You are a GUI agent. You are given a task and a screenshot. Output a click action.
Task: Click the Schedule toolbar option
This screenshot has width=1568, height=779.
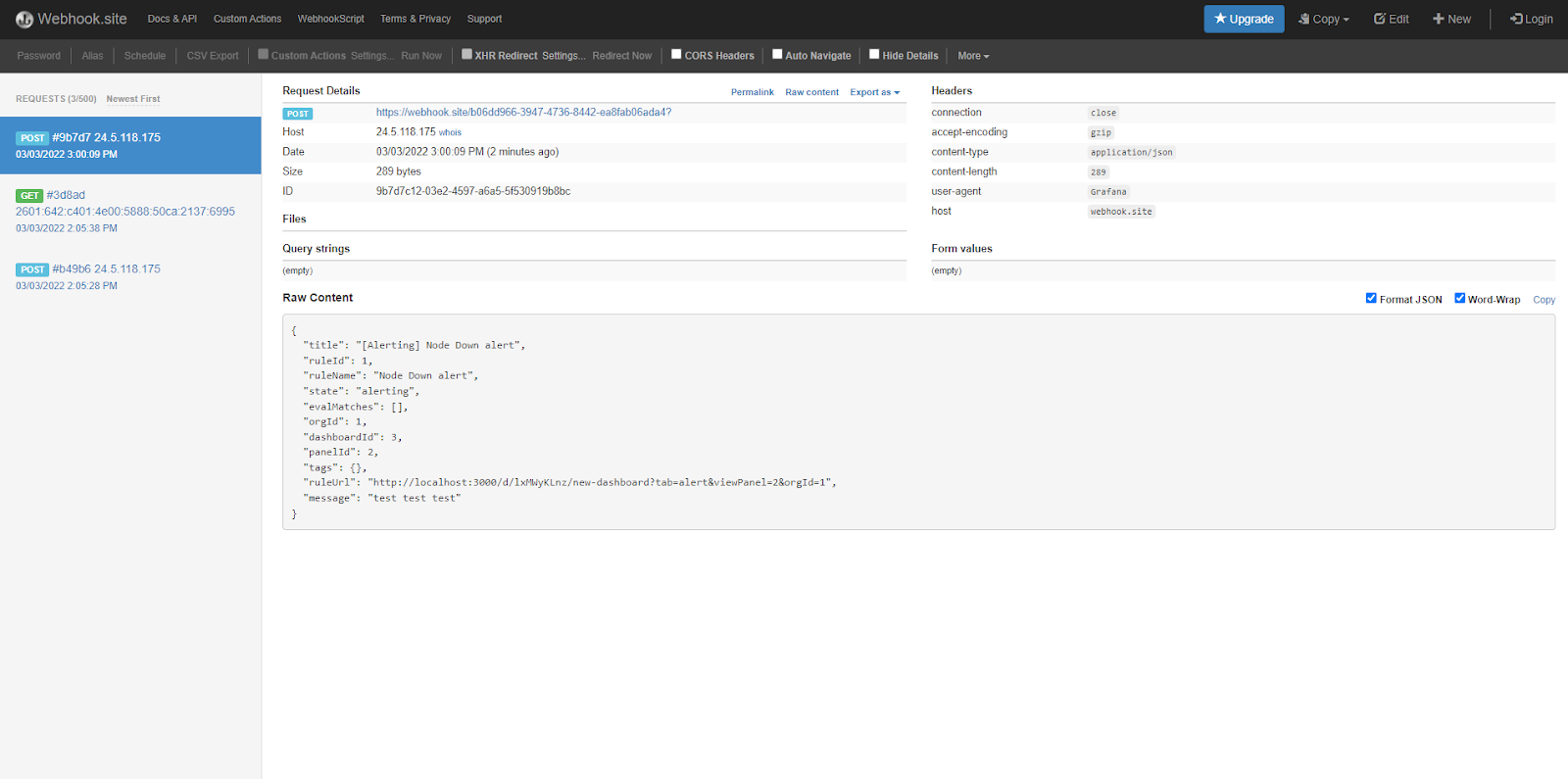pyautogui.click(x=145, y=56)
